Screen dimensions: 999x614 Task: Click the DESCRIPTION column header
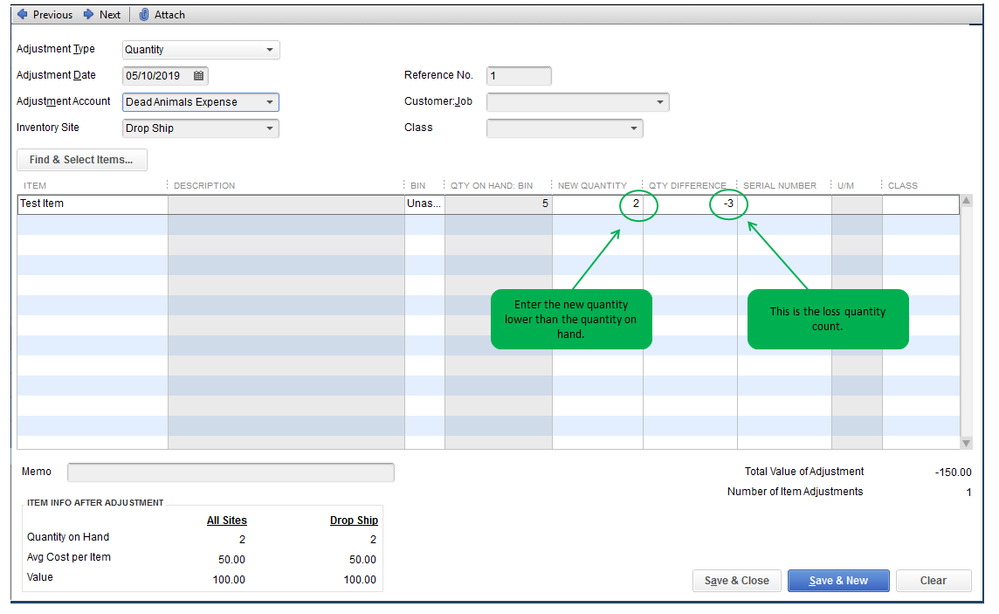205,186
